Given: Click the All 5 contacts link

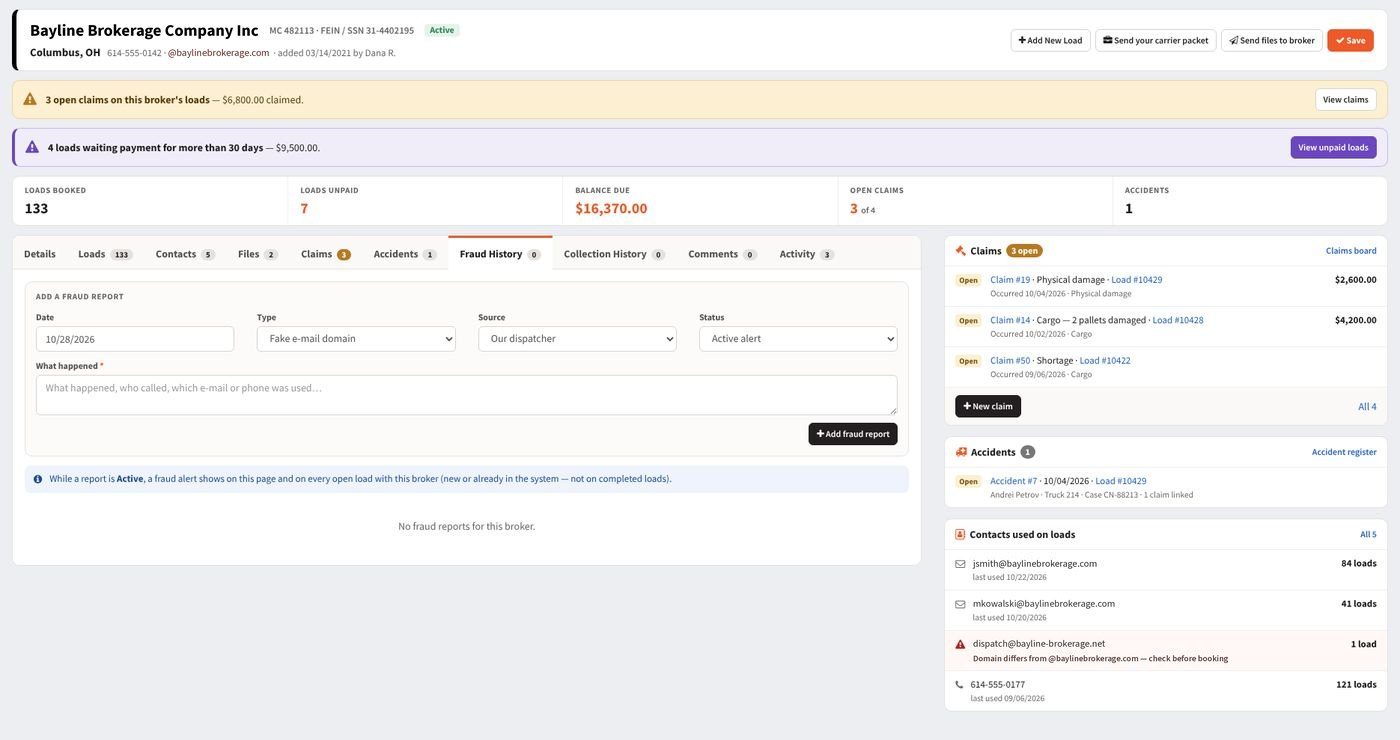Looking at the screenshot, I should coord(1368,535).
